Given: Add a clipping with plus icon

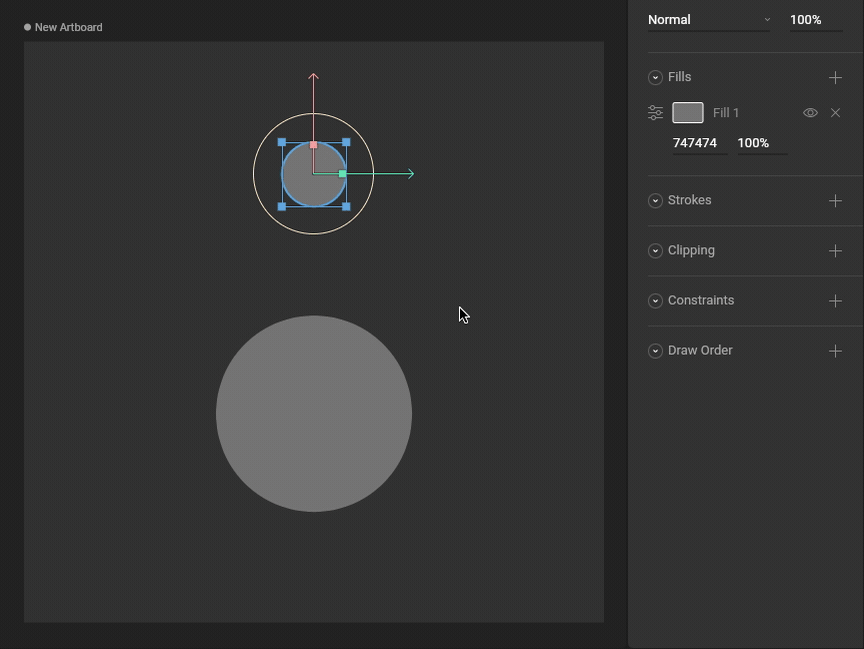Looking at the screenshot, I should [835, 251].
